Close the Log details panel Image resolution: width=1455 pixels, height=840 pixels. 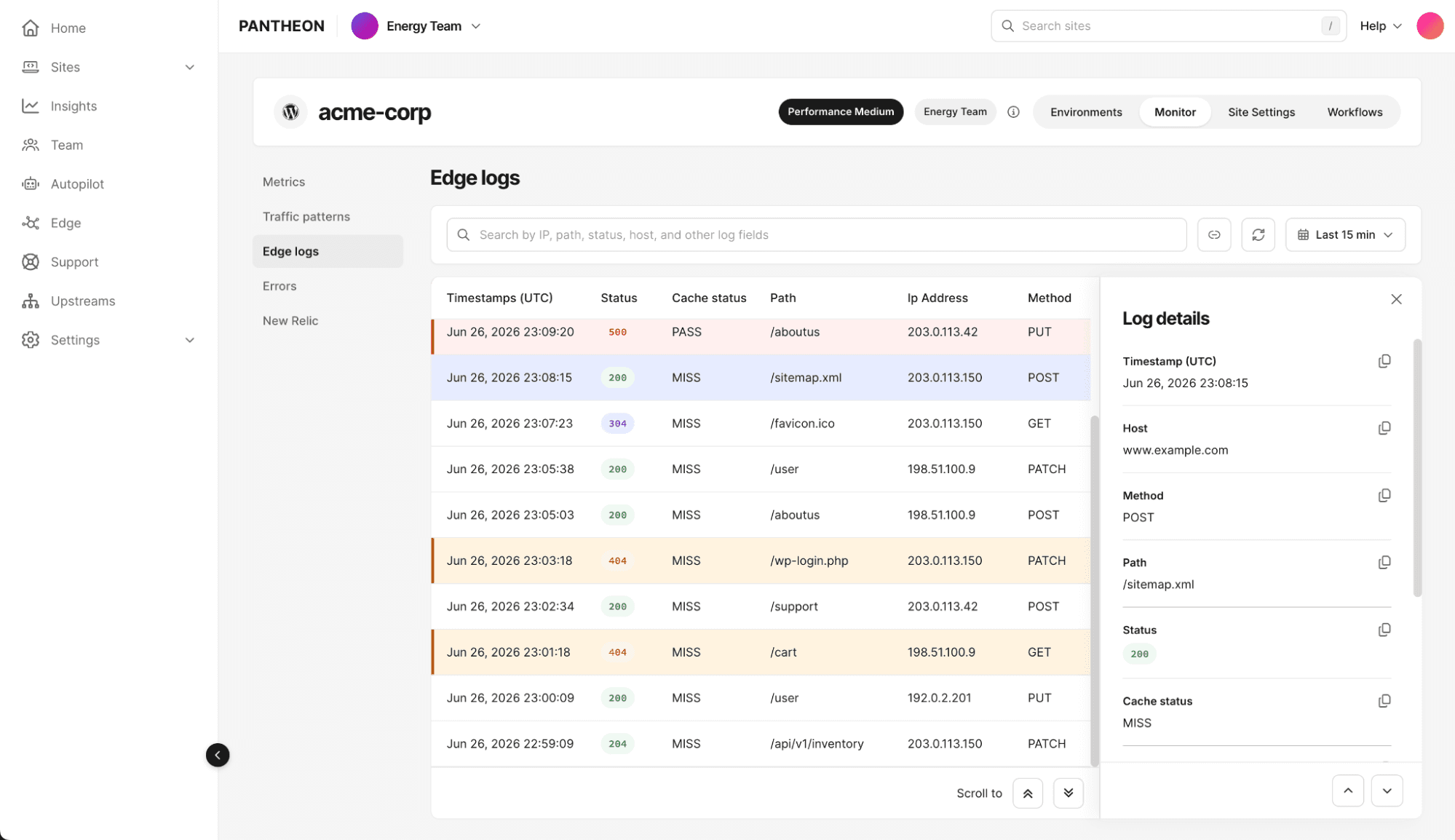click(1396, 299)
